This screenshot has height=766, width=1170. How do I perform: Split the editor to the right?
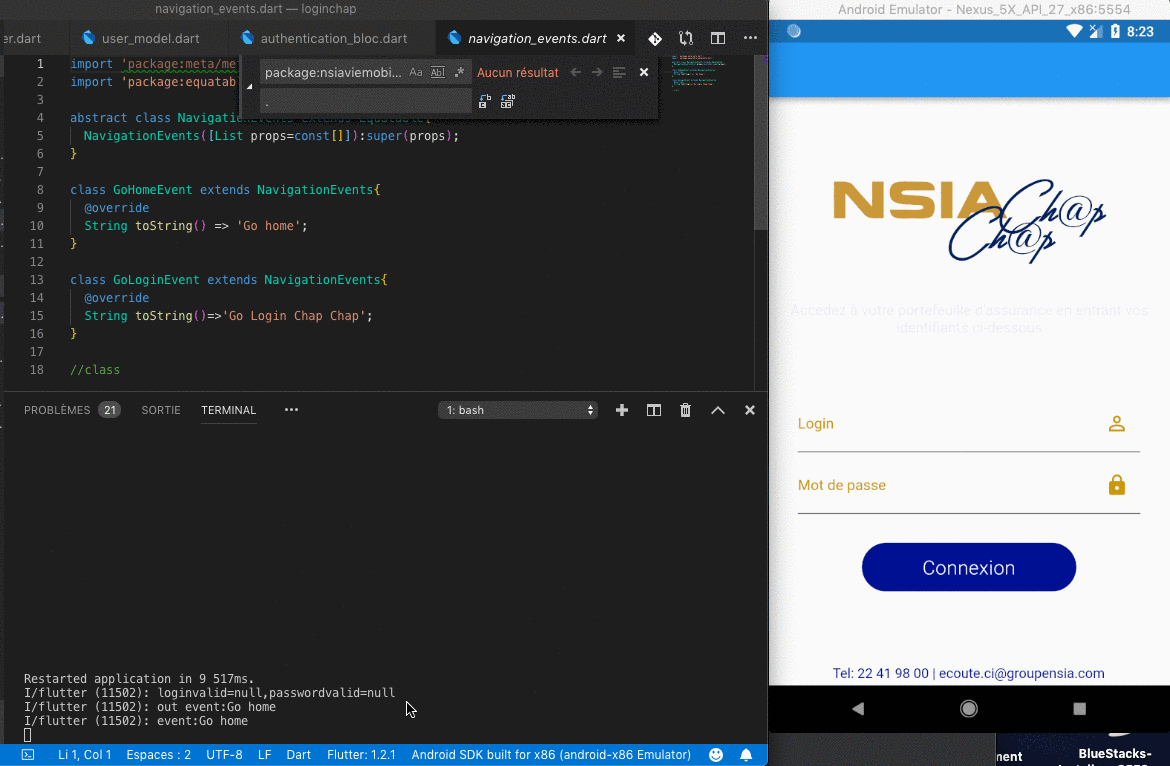tap(718, 38)
